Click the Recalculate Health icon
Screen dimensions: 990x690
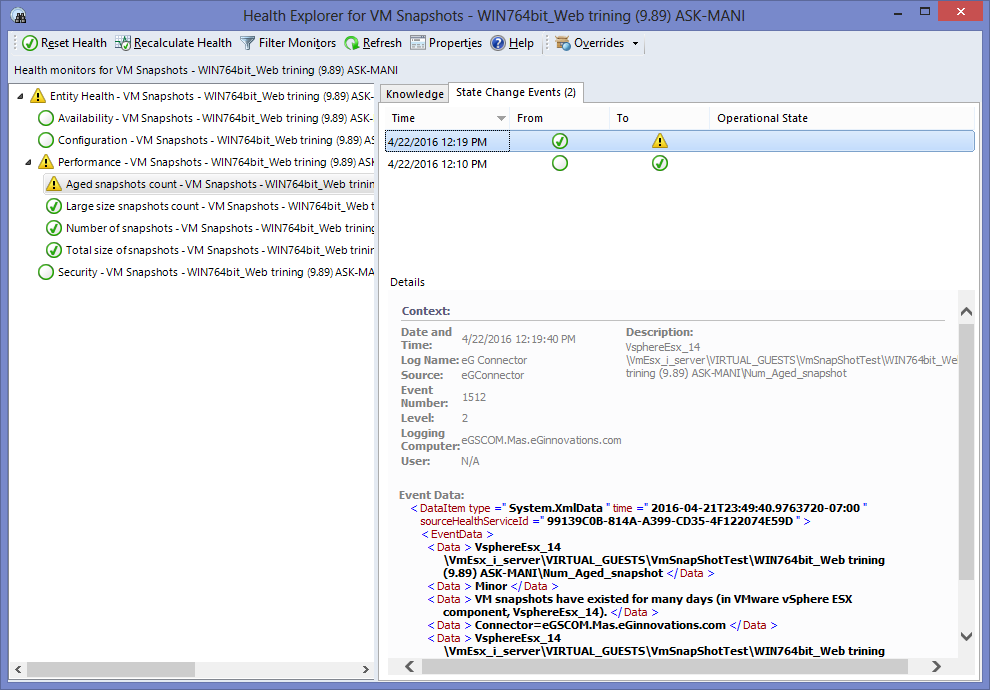tap(122, 43)
